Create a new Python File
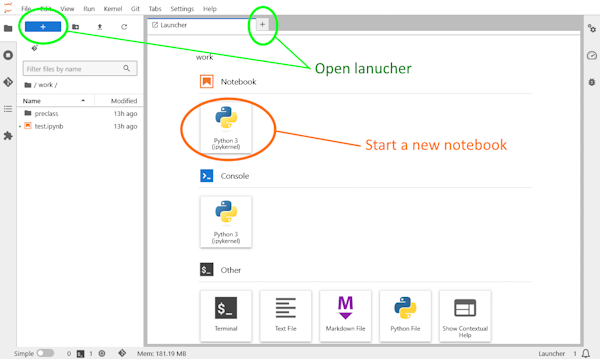This screenshot has height=360, width=600. (x=405, y=316)
